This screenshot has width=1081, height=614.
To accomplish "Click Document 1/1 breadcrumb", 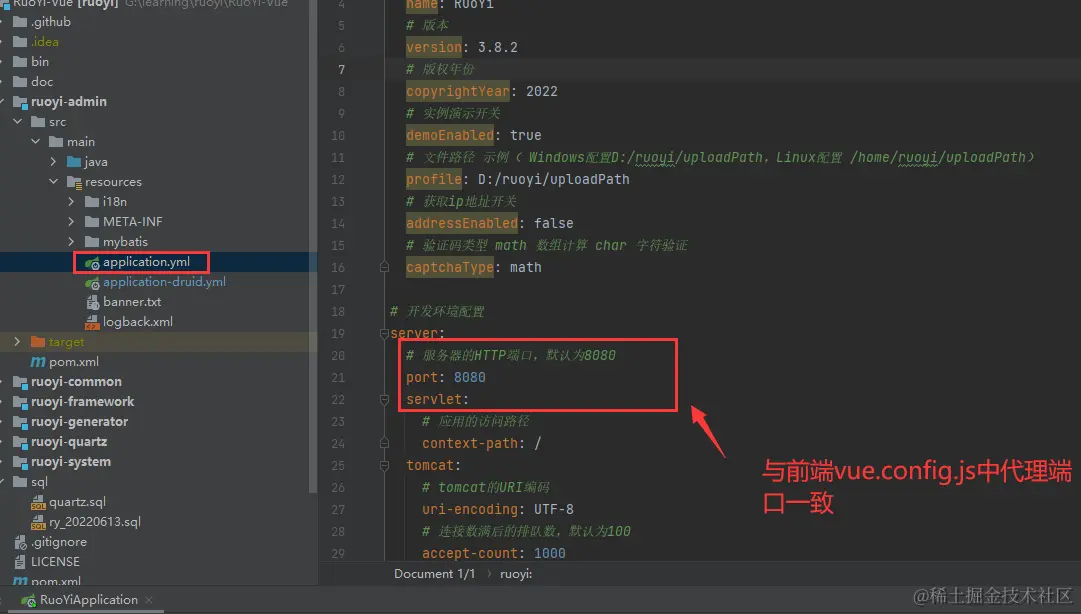I will click(x=434, y=573).
